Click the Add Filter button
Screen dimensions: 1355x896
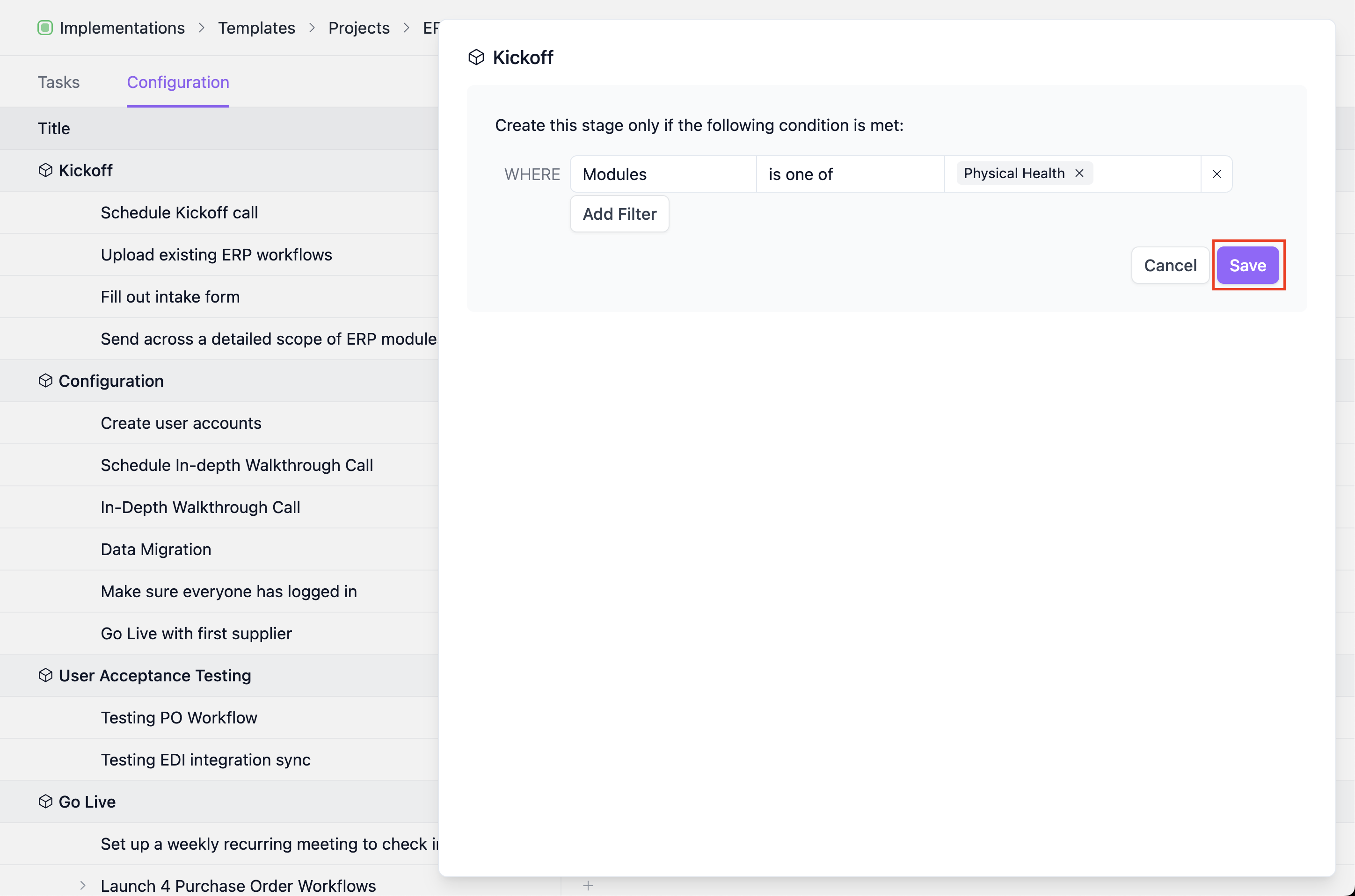[619, 214]
